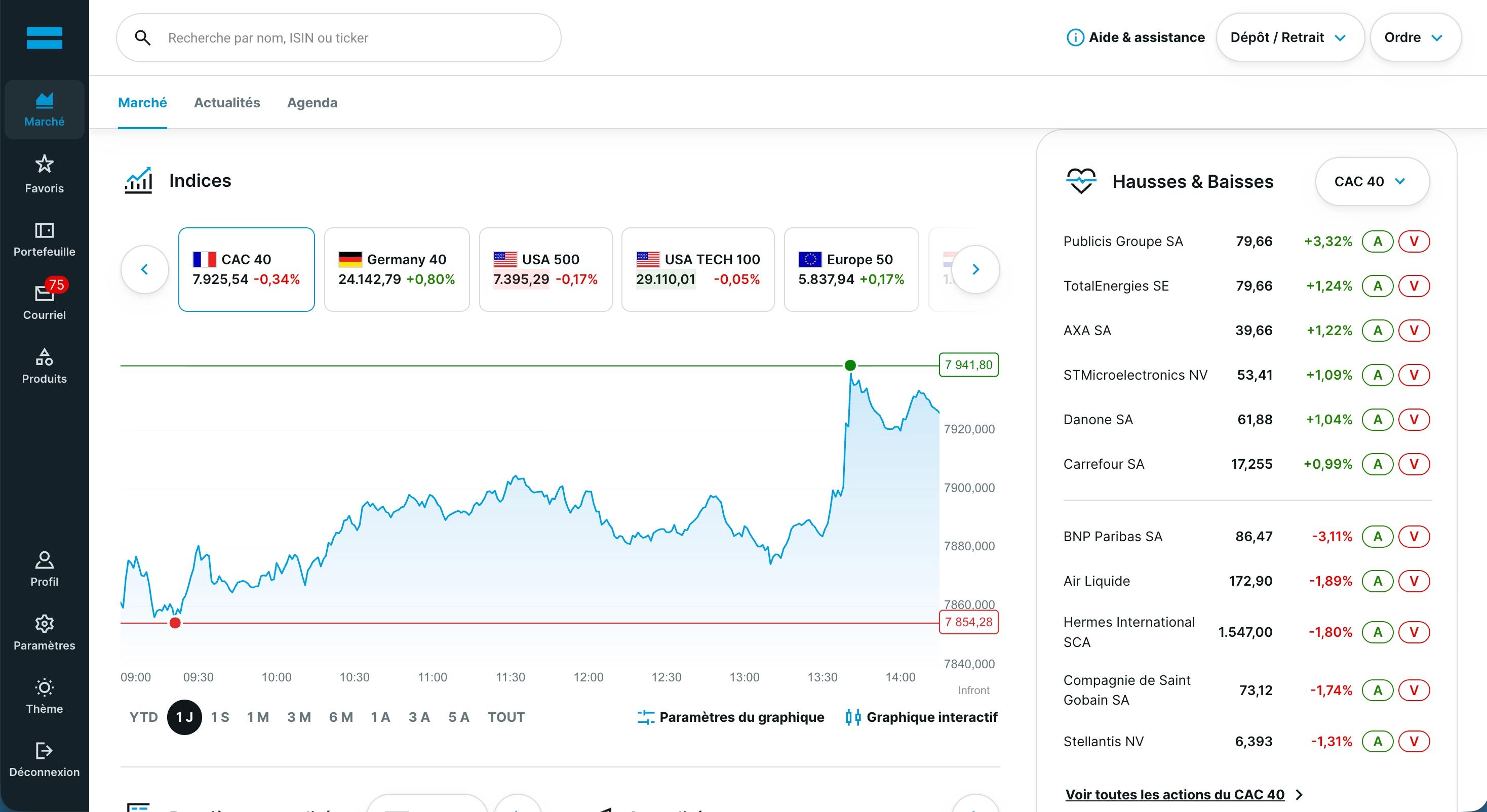Sell AXA SA with V button

coord(1414,330)
